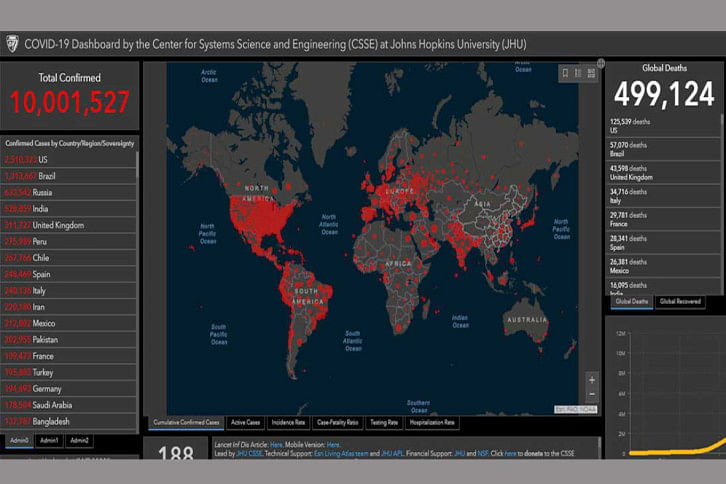Open the basemap gallery grid icon
Screen dimensions: 726x484
click(591, 73)
